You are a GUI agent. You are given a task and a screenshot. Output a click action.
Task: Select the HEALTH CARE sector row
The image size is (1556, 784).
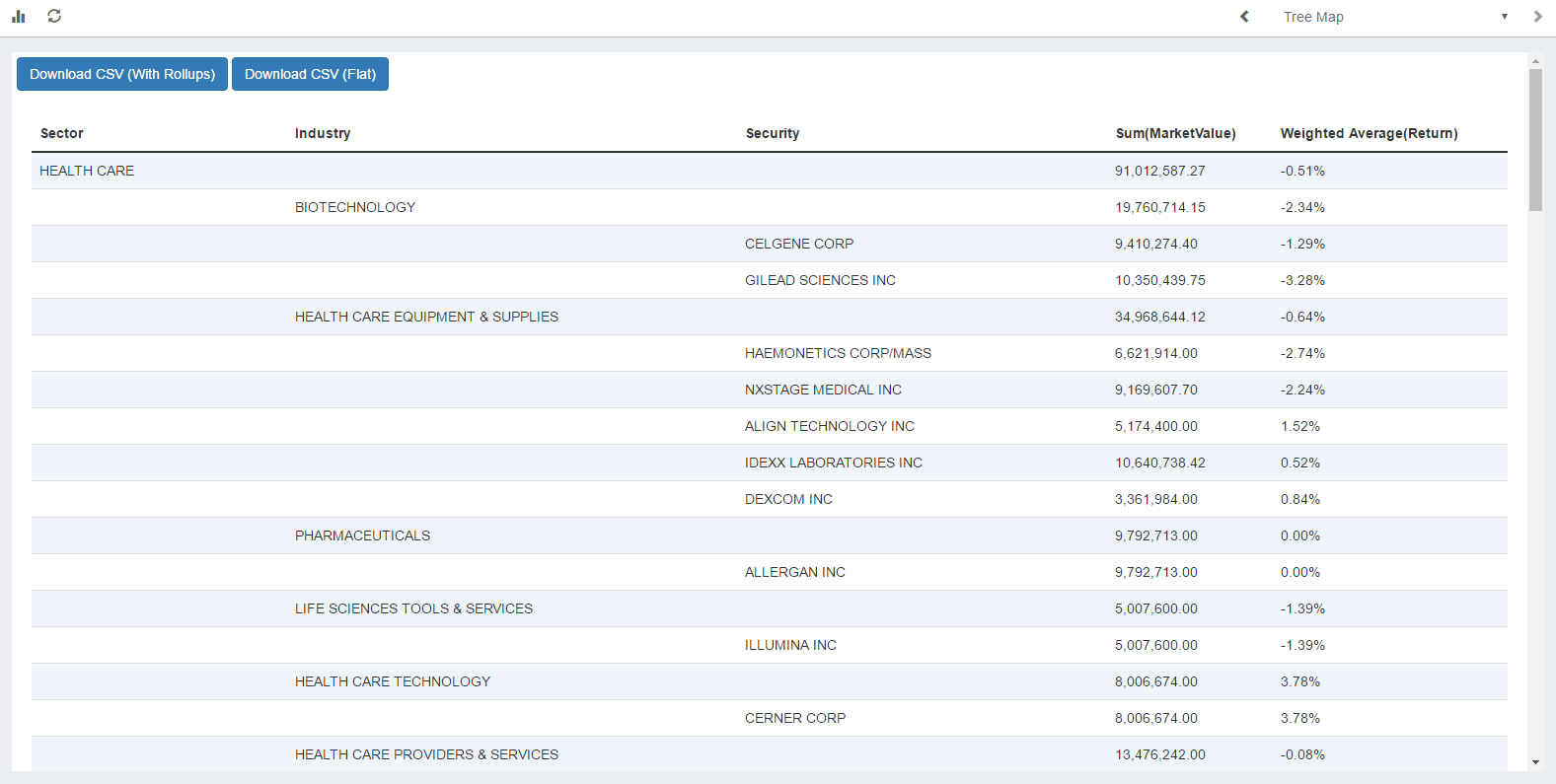pos(770,171)
